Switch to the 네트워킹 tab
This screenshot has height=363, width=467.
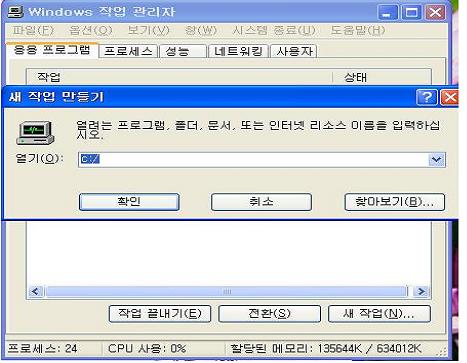click(x=238, y=51)
